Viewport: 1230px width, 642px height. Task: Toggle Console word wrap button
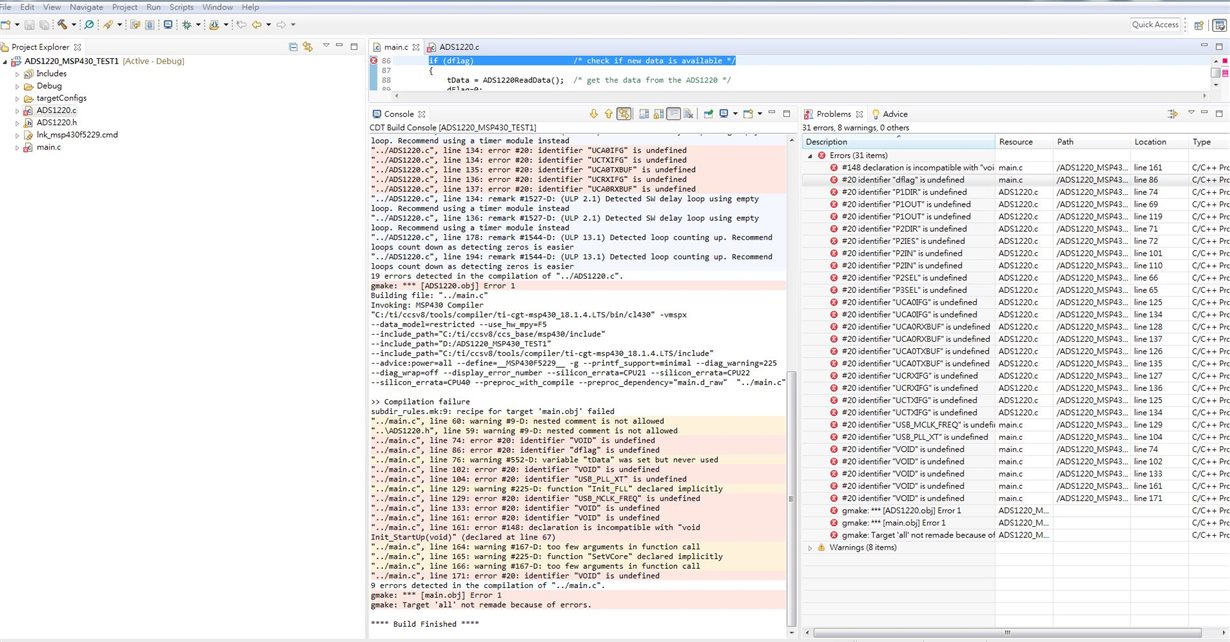(x=674, y=114)
